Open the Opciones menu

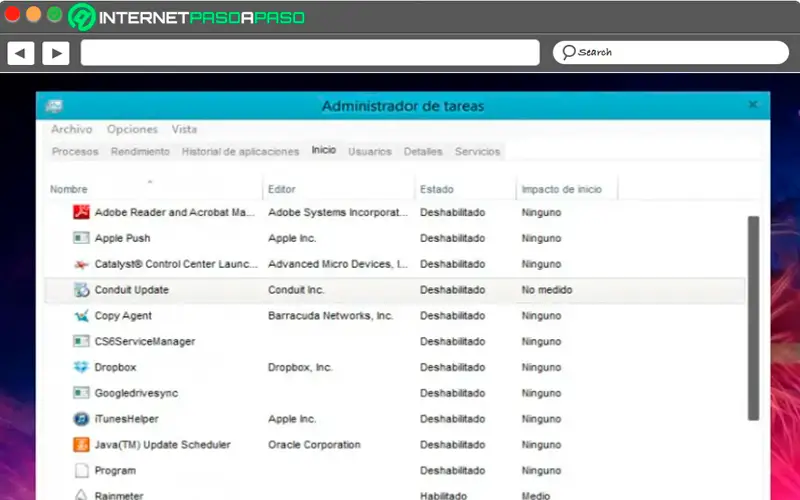pyautogui.click(x=132, y=129)
